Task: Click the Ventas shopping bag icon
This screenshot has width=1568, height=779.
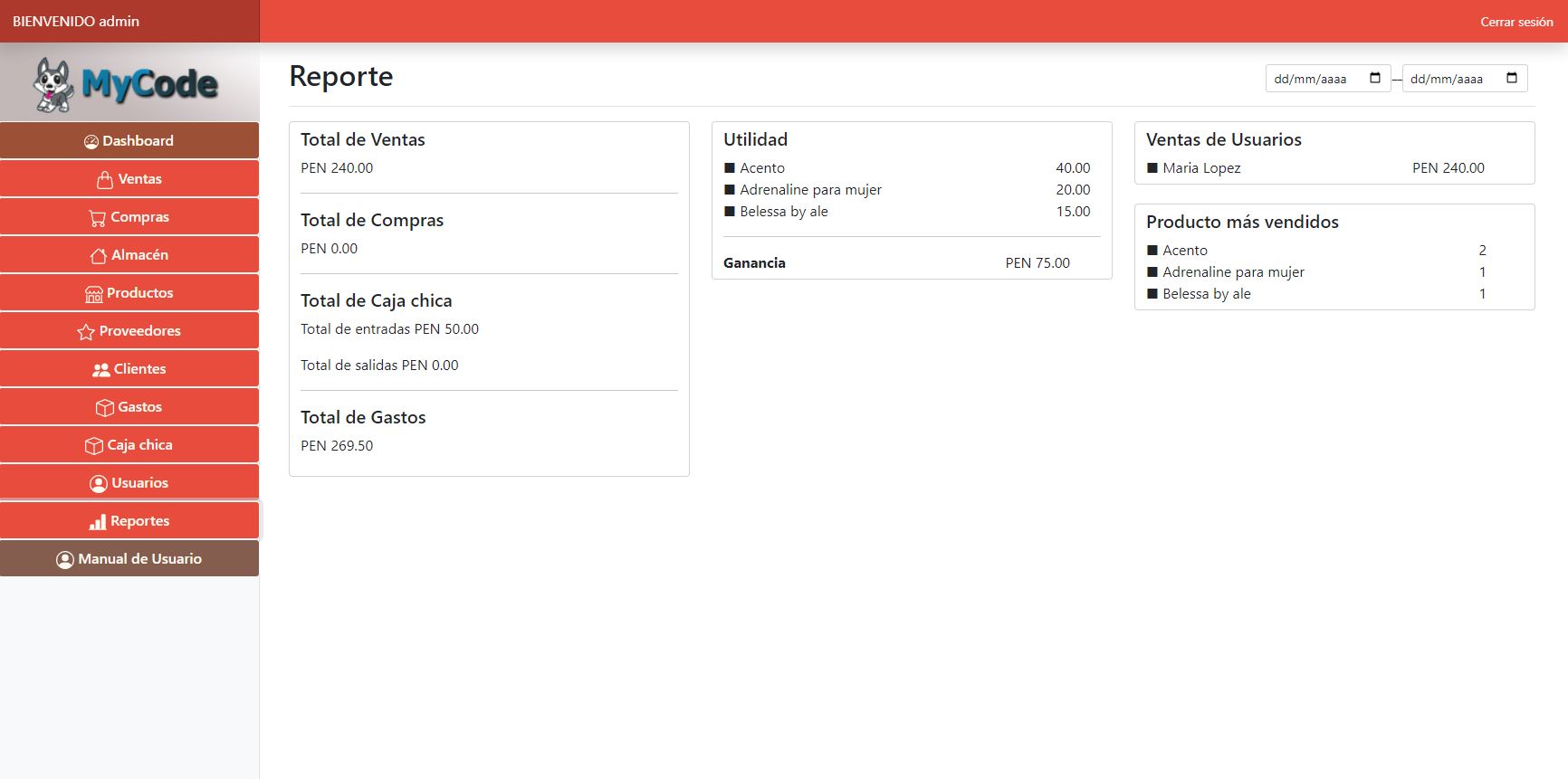Action: tap(105, 179)
